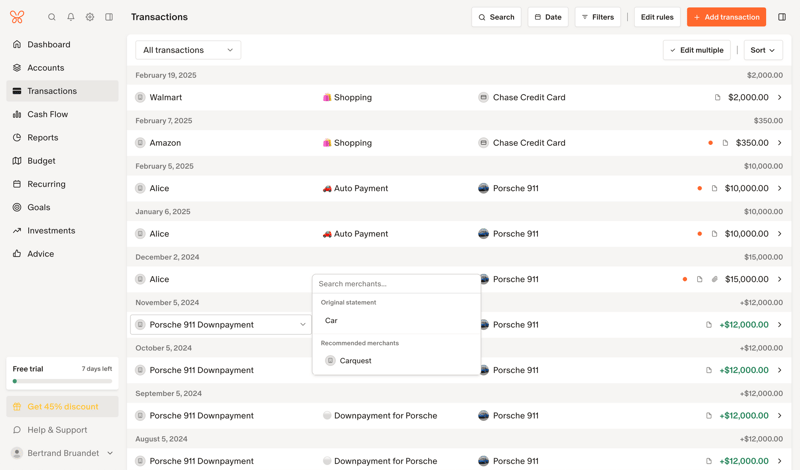Open Recurring page
The width and height of the screenshot is (800, 470).
pos(62,184)
